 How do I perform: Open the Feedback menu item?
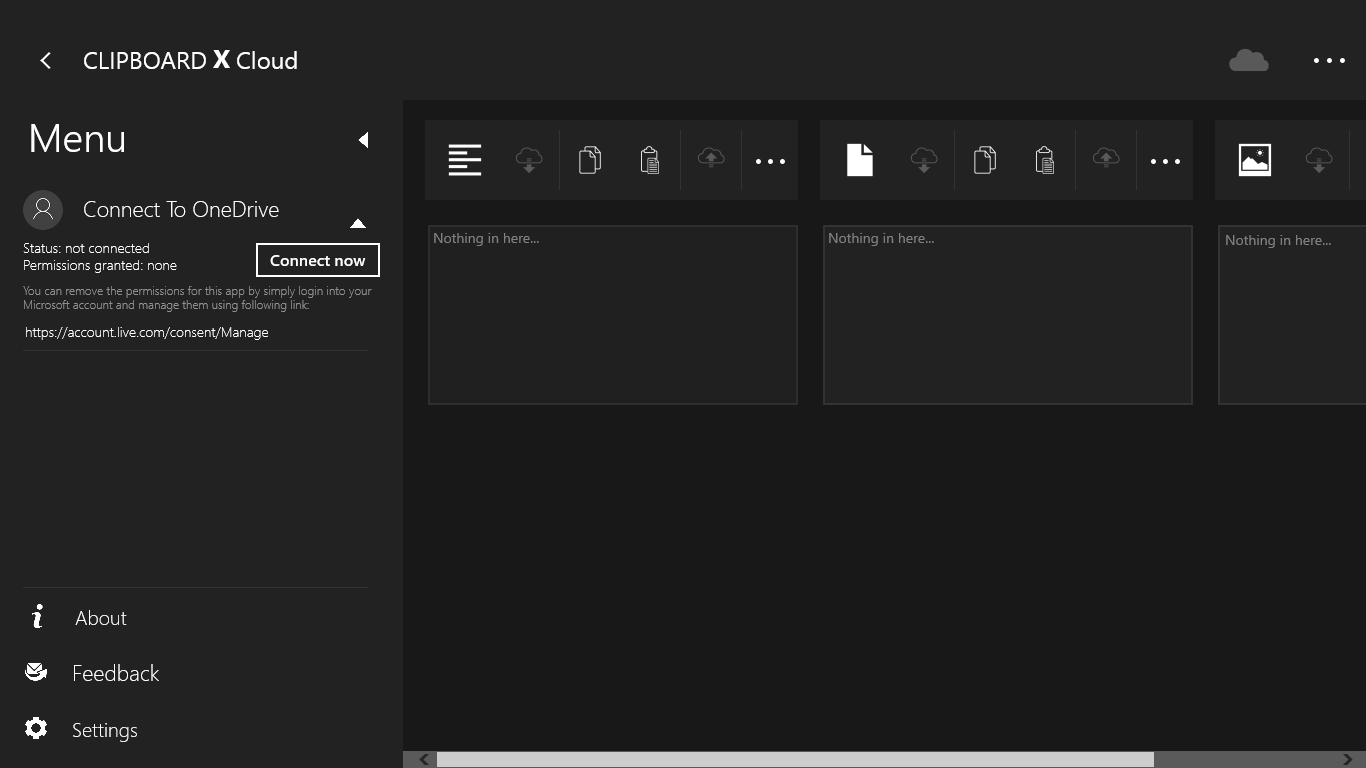(x=115, y=674)
